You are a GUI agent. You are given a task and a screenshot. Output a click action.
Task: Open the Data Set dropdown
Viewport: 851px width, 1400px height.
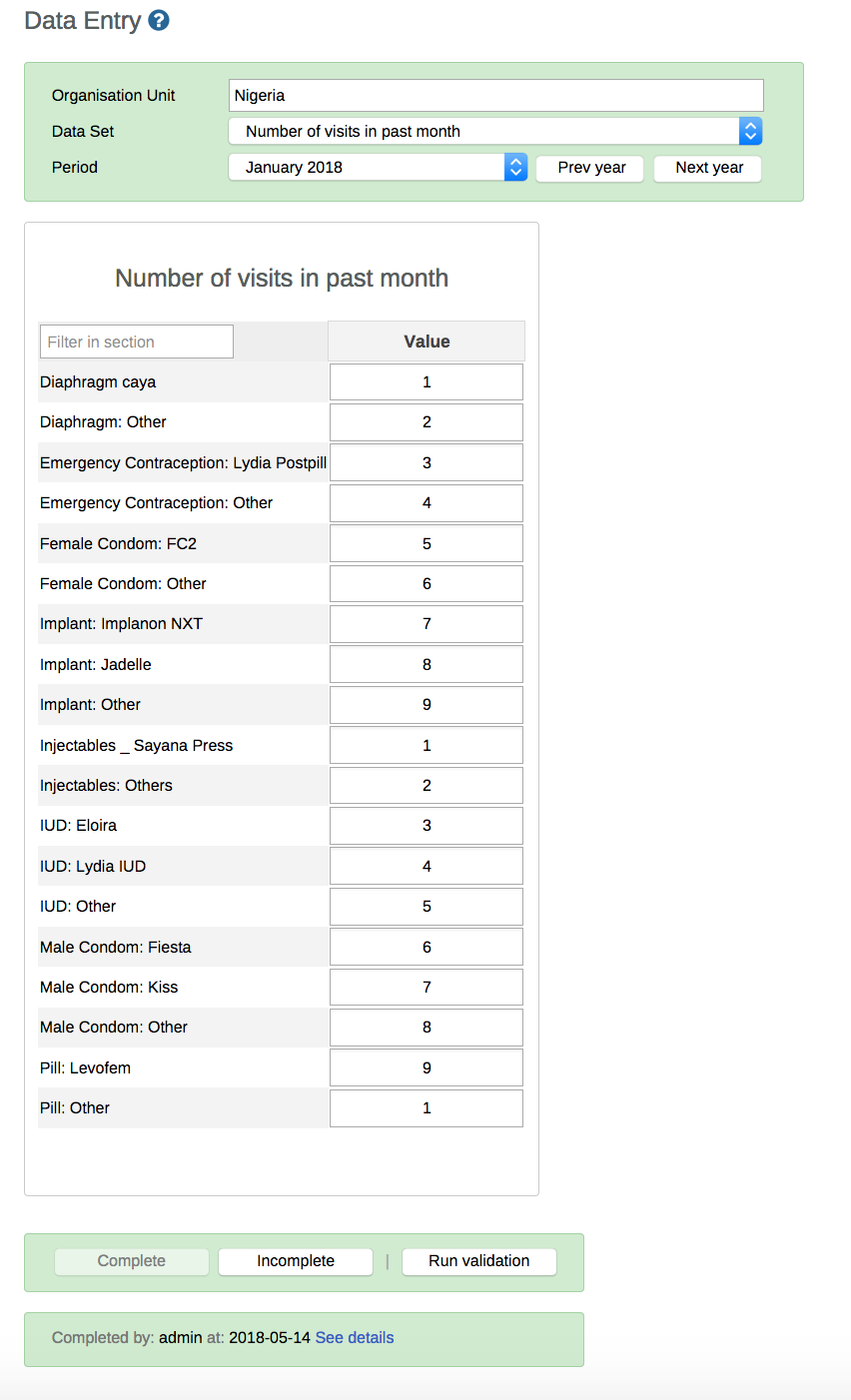495,131
